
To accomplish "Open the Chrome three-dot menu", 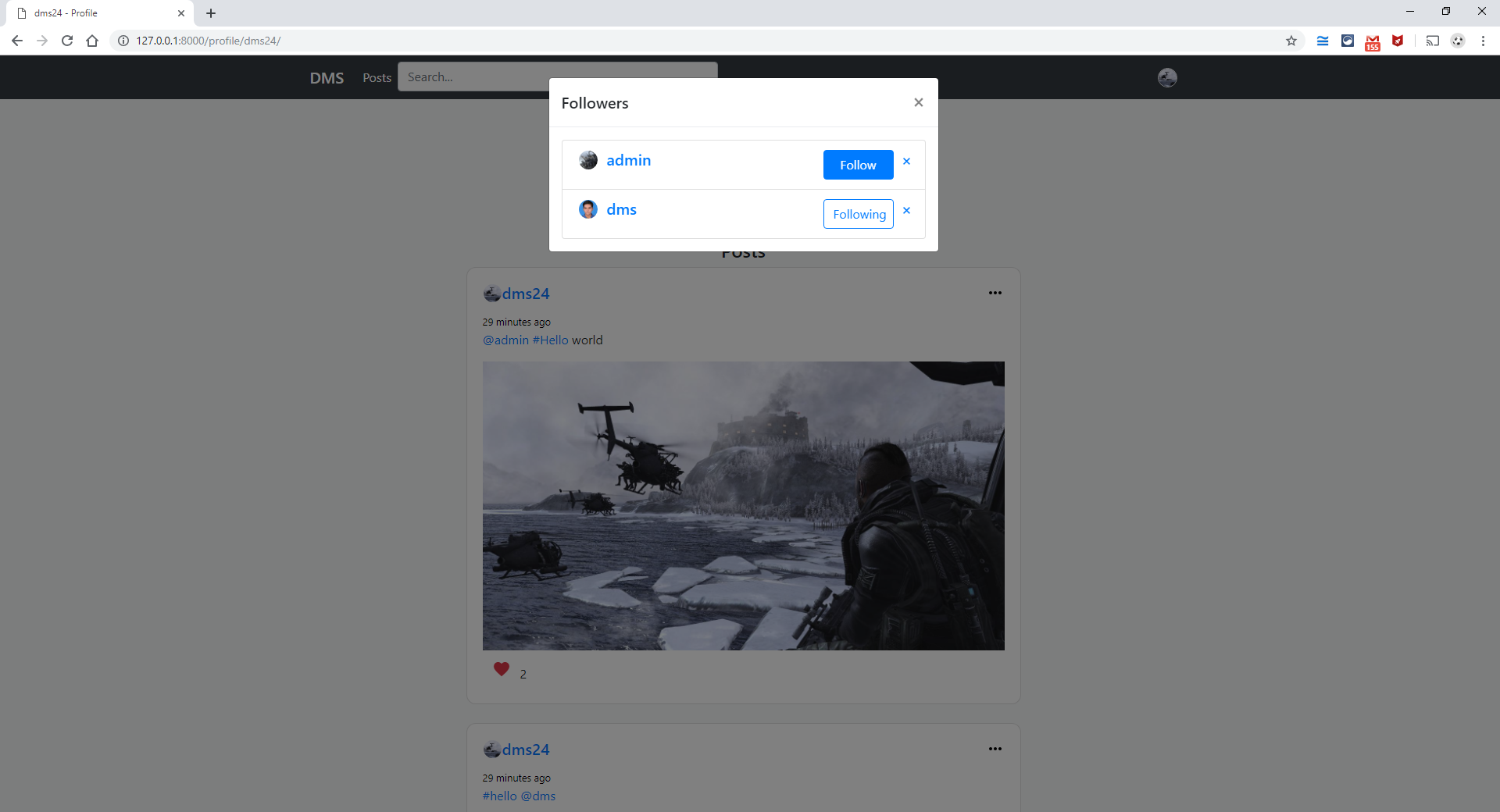I will pos(1483,41).
